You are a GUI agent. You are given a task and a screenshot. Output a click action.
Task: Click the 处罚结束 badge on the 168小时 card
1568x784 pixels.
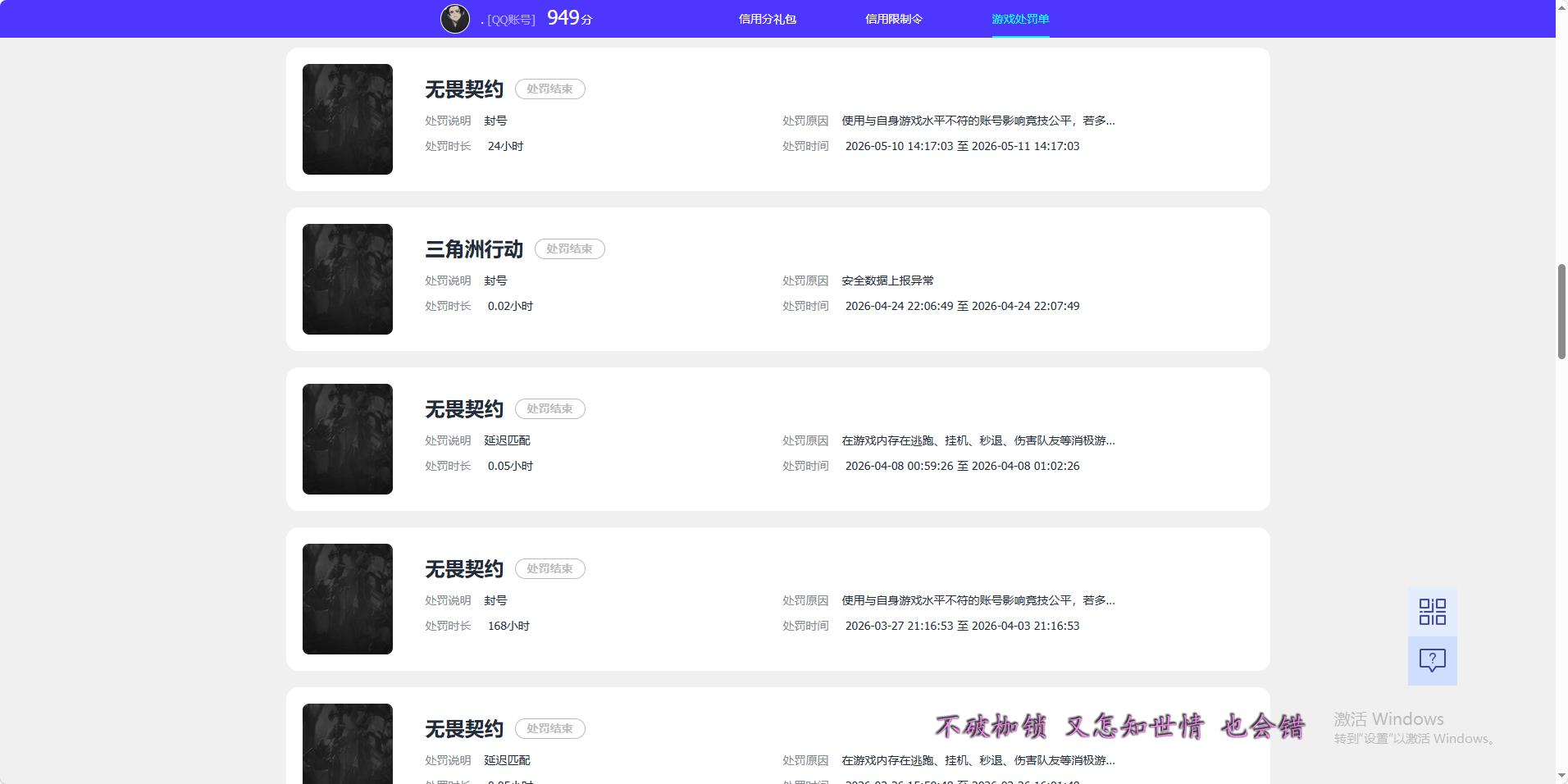point(550,568)
